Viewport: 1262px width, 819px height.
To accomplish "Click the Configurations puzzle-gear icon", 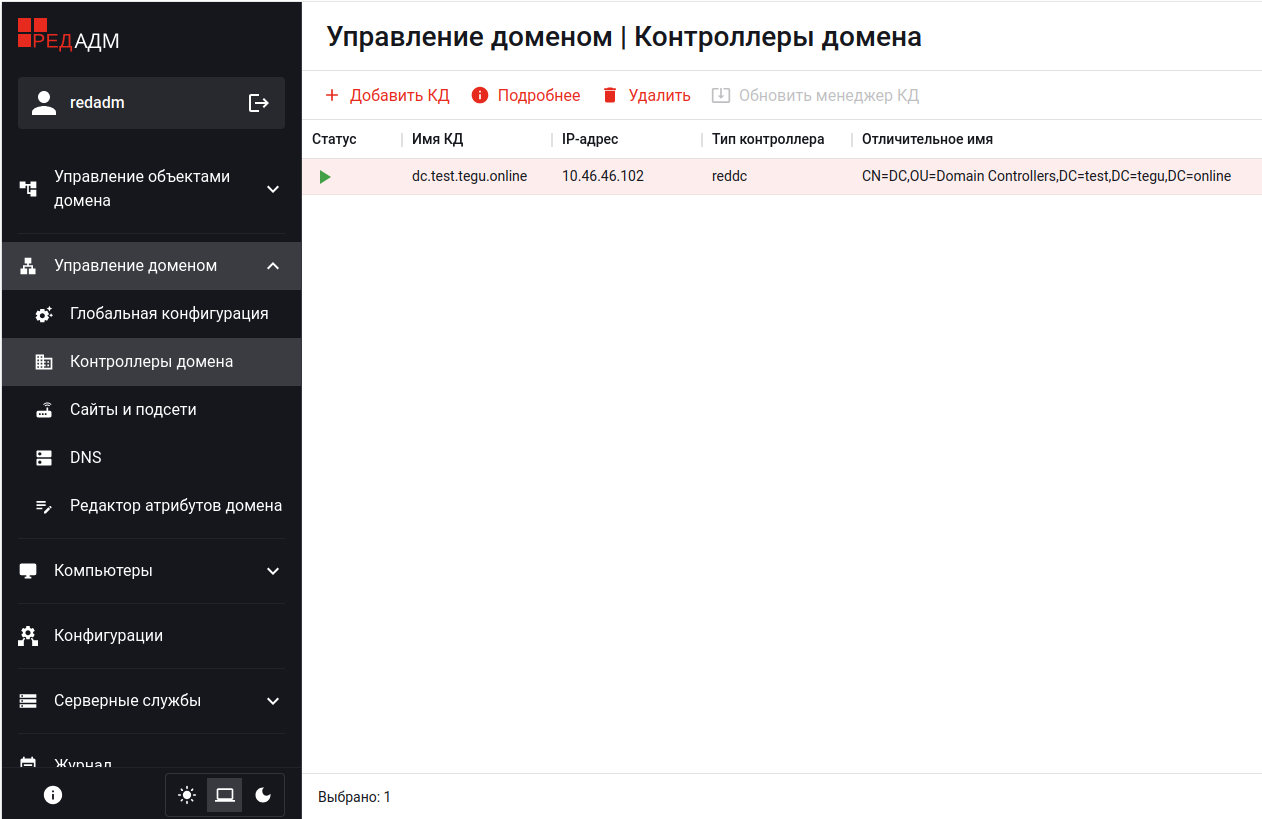I will point(28,636).
